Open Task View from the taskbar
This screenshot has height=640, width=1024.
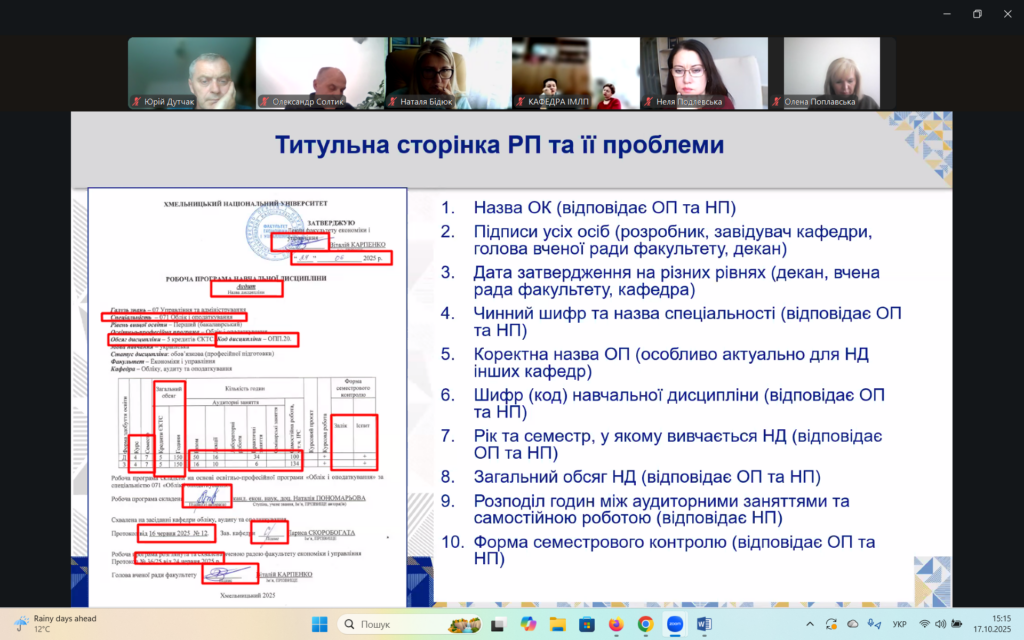(498, 624)
